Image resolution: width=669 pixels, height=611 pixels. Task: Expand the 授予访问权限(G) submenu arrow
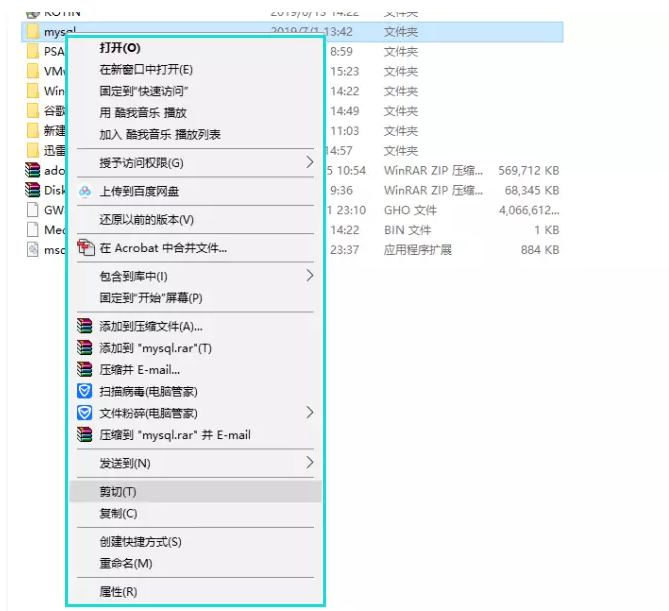[310, 163]
